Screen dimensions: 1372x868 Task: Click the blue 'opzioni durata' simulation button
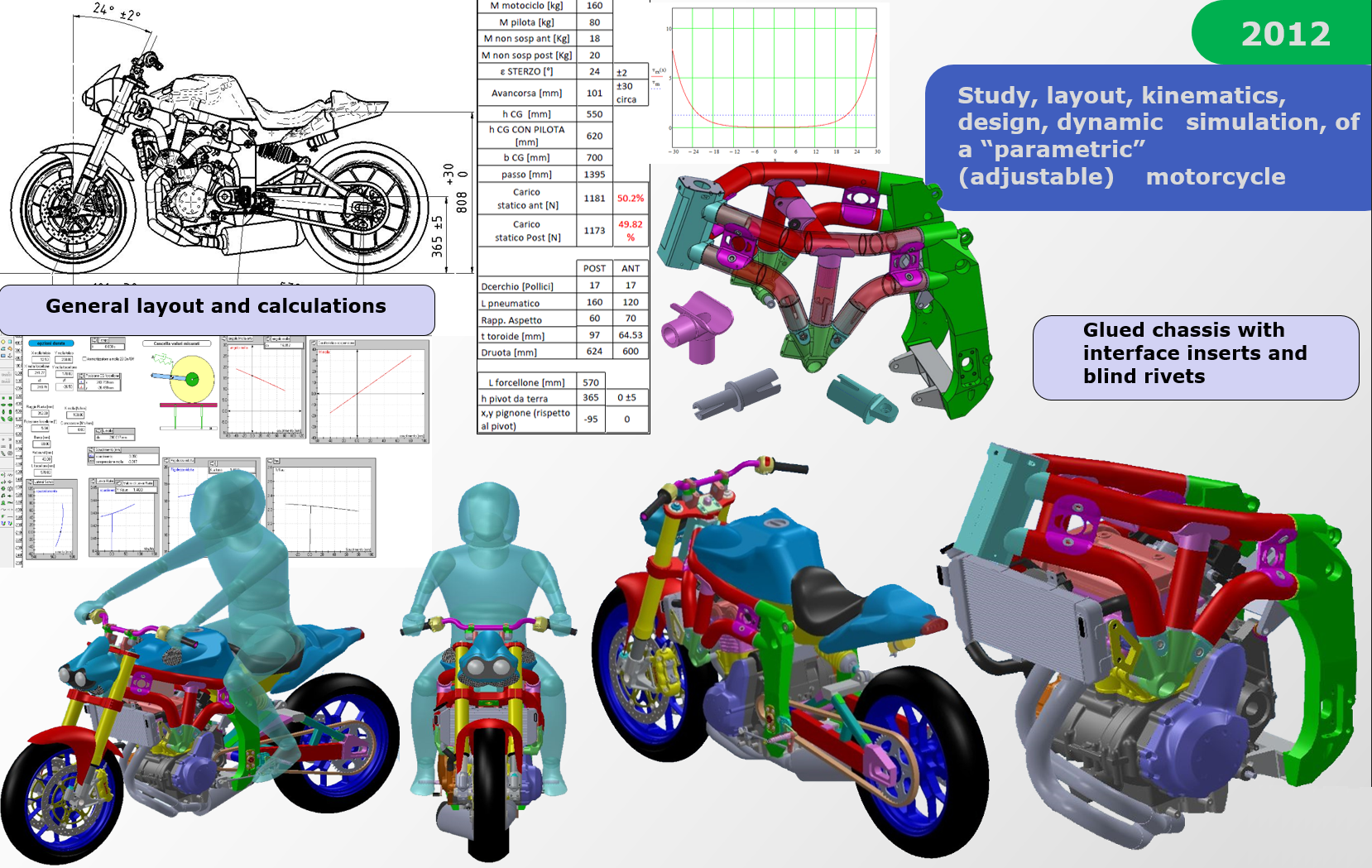(51, 343)
